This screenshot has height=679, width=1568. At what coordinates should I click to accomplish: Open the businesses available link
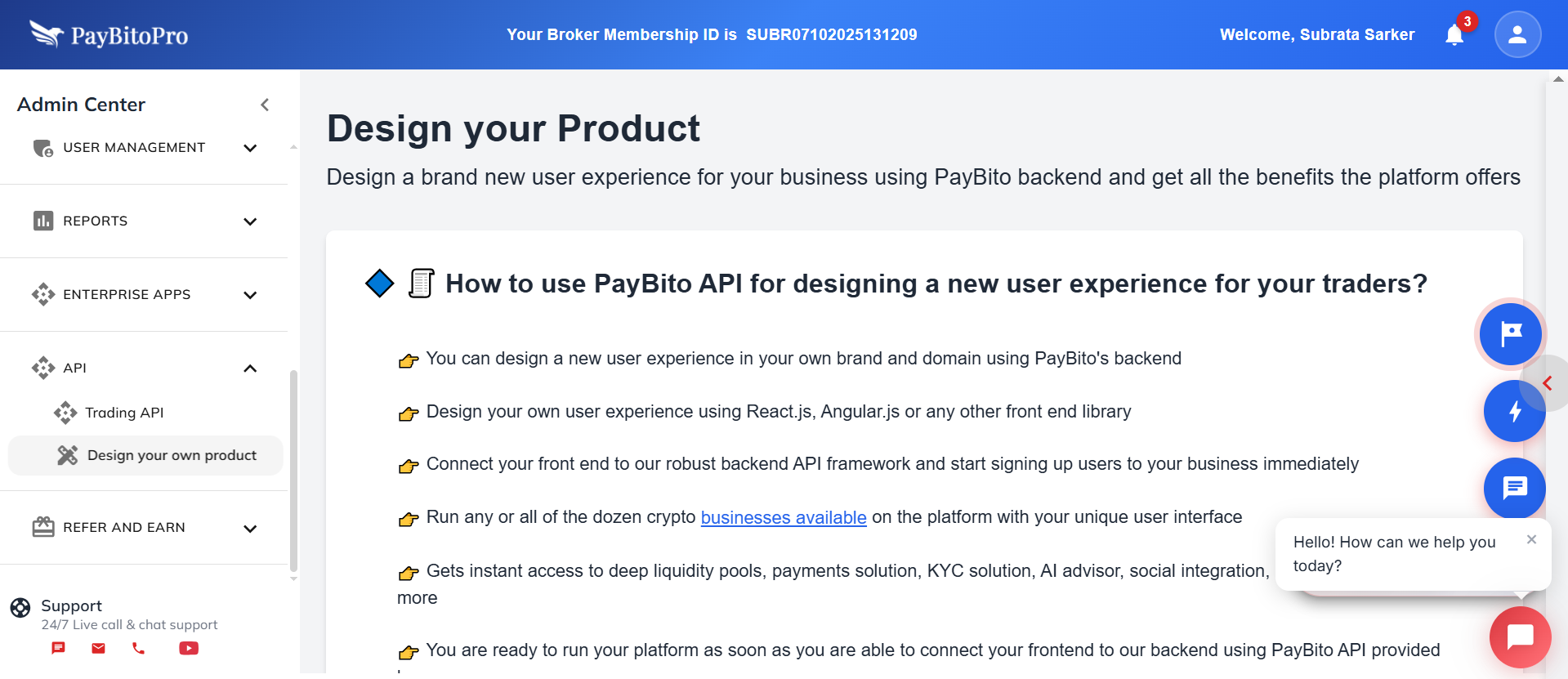783,517
